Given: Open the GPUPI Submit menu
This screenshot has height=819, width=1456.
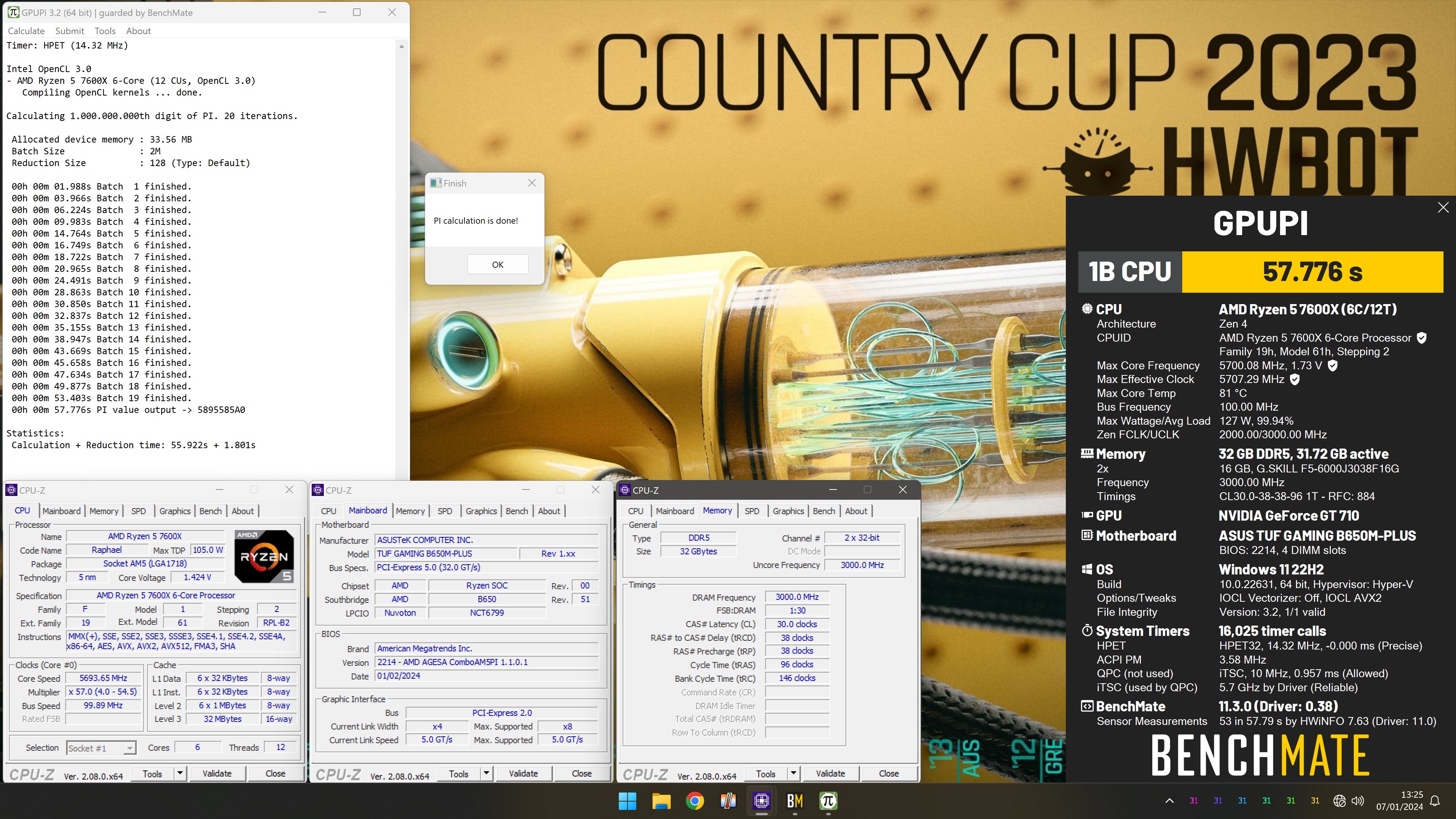Looking at the screenshot, I should point(69,31).
